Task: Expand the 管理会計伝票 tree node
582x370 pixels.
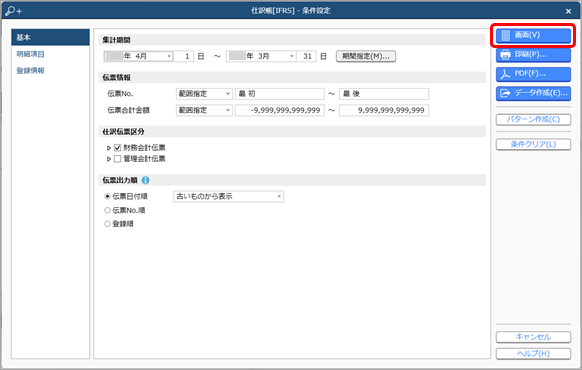Action: pyautogui.click(x=109, y=159)
